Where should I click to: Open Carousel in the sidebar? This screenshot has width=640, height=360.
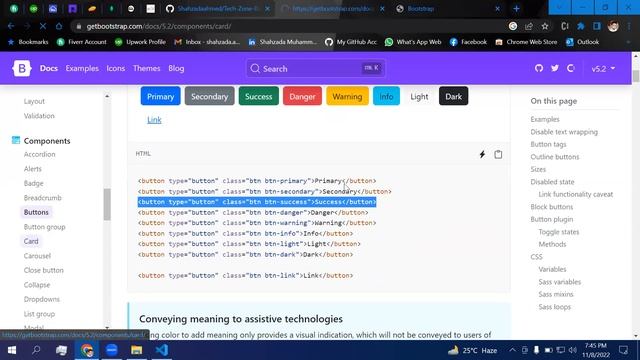[x=37, y=256]
